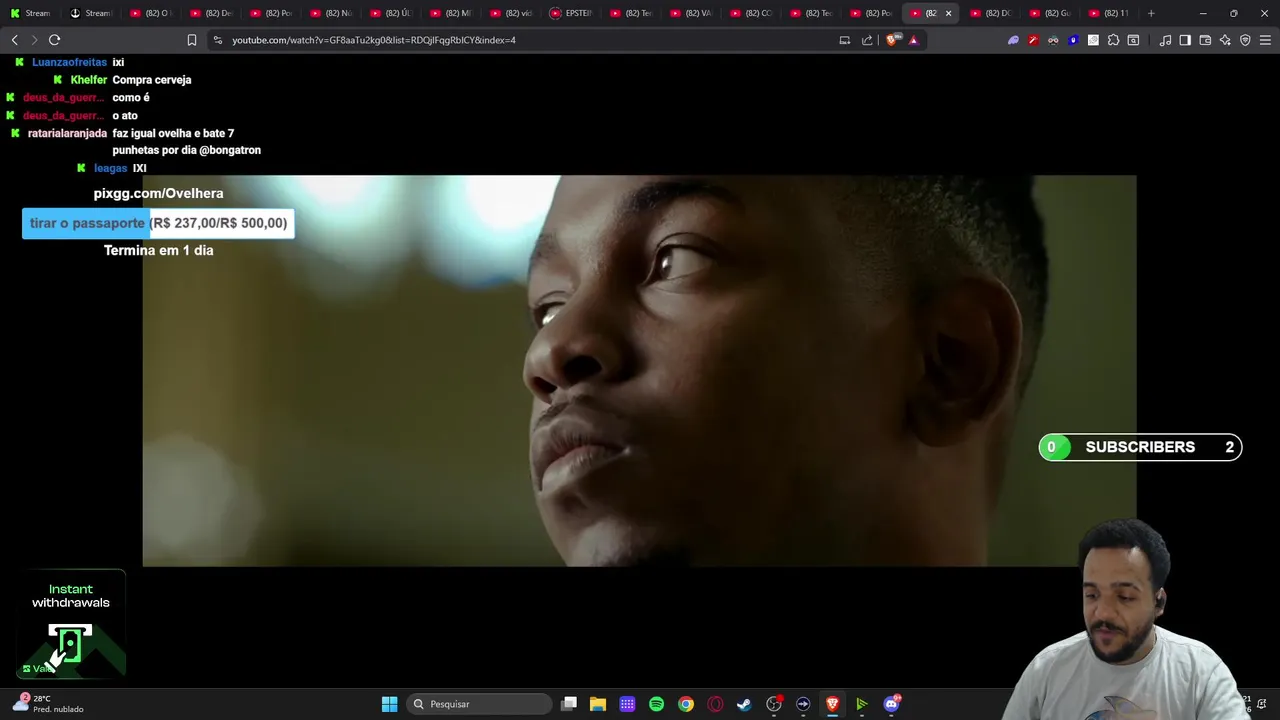Viewport: 1280px width, 720px height.
Task: Click the "tirar o passaporte" donation goal bar
Action: [x=158, y=223]
